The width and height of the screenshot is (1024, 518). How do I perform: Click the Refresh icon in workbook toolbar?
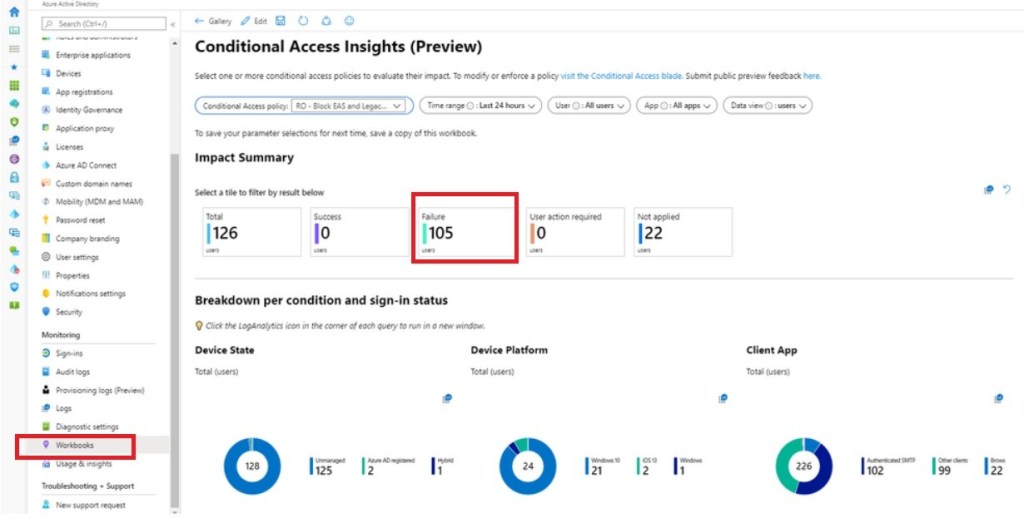tap(302, 21)
